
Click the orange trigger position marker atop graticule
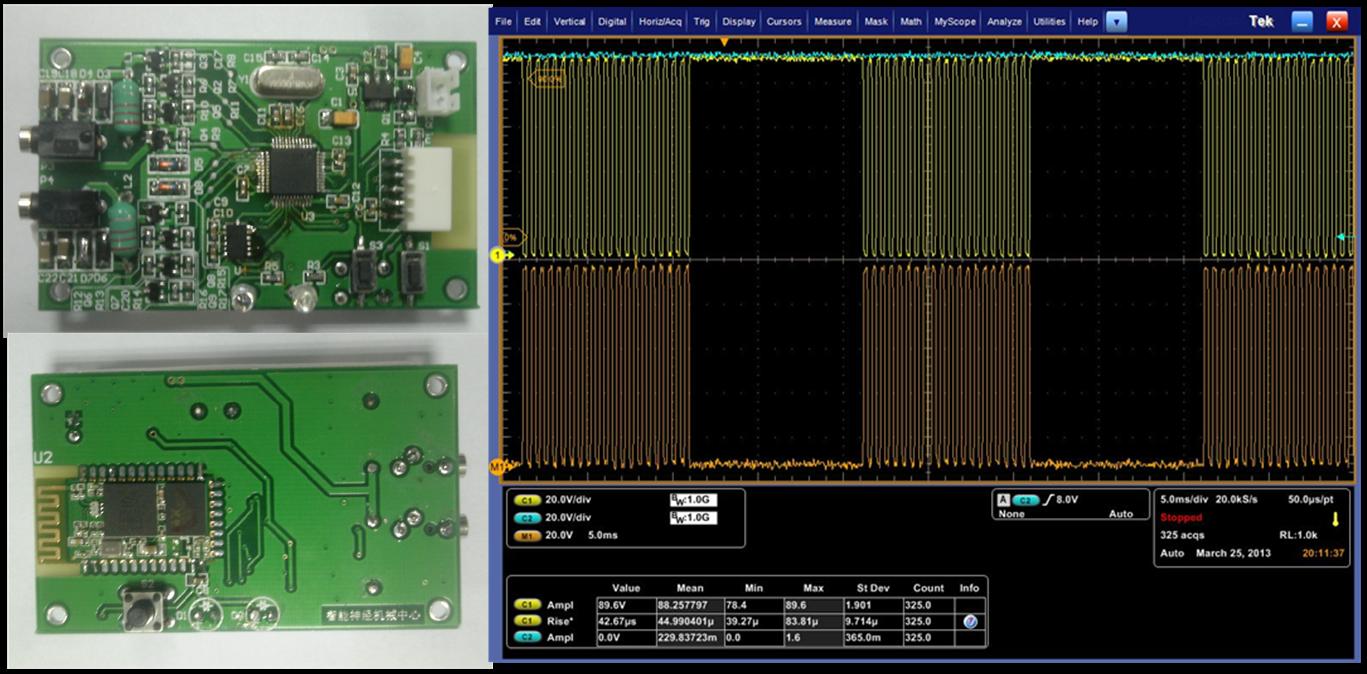(x=725, y=41)
